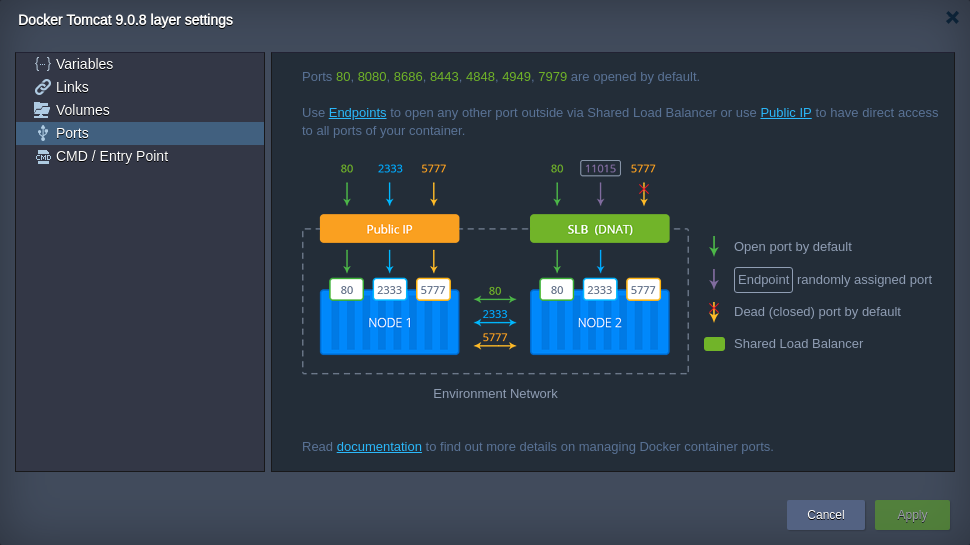Click the Dead (closed) port by default text
Screen dimensions: 970x545
pyautogui.click(x=817, y=312)
